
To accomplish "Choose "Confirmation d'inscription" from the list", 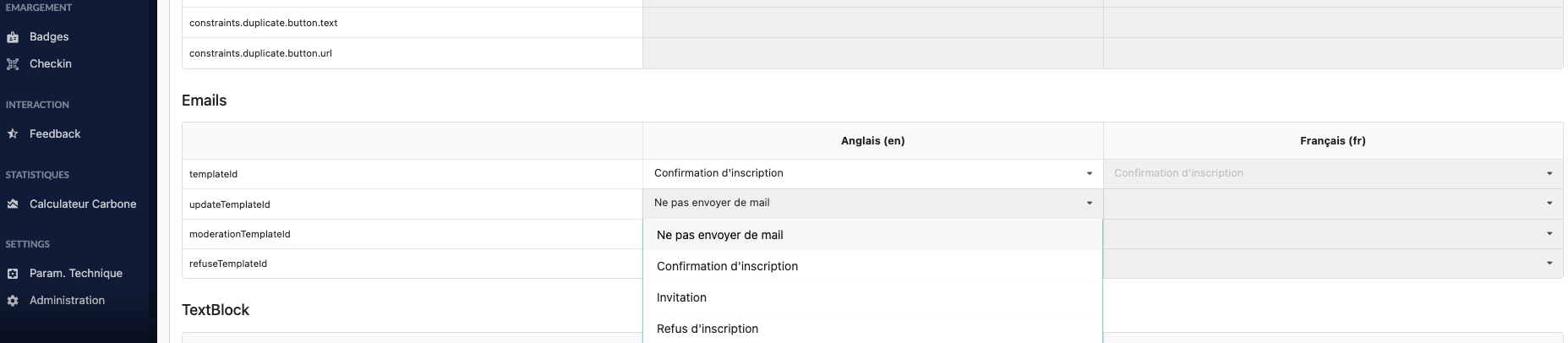I will point(727,267).
